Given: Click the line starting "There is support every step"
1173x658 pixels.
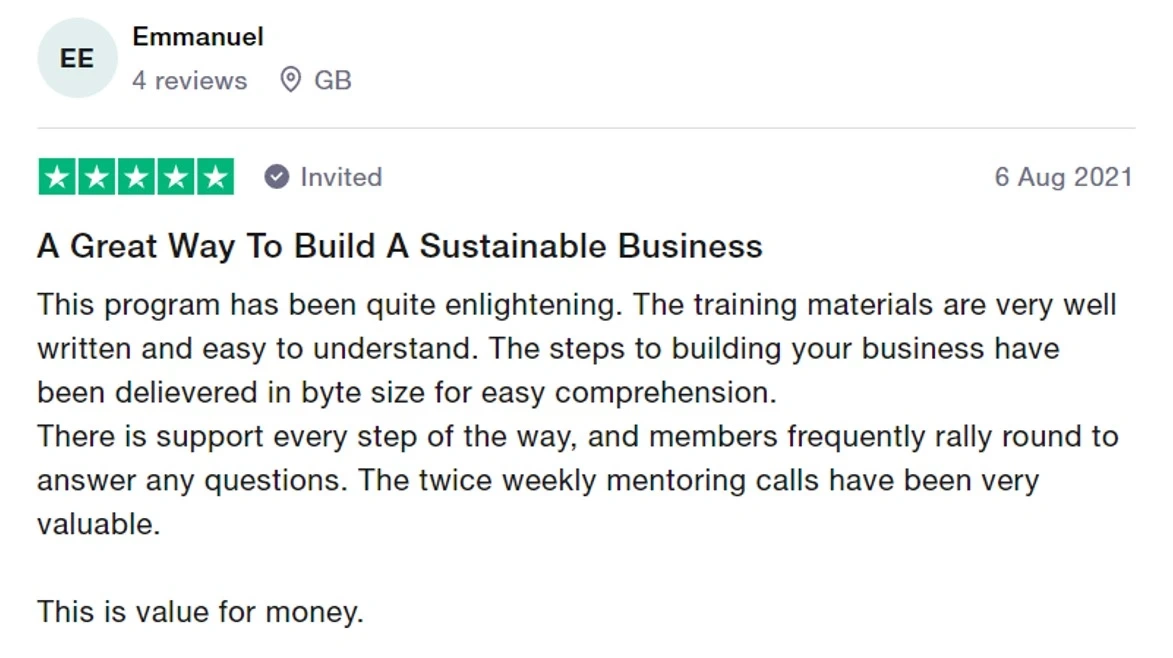Looking at the screenshot, I should (577, 436).
